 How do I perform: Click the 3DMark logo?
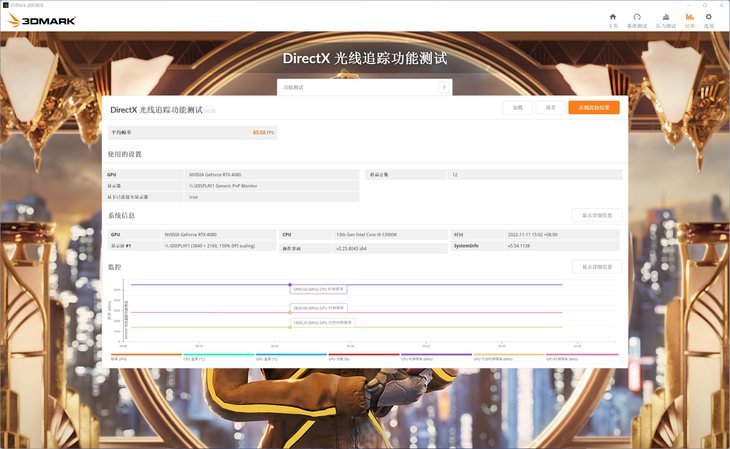[41, 20]
